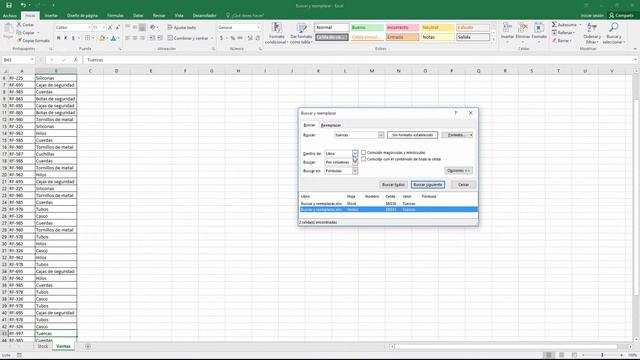Open the Vista ribbon tab

[x=179, y=16]
